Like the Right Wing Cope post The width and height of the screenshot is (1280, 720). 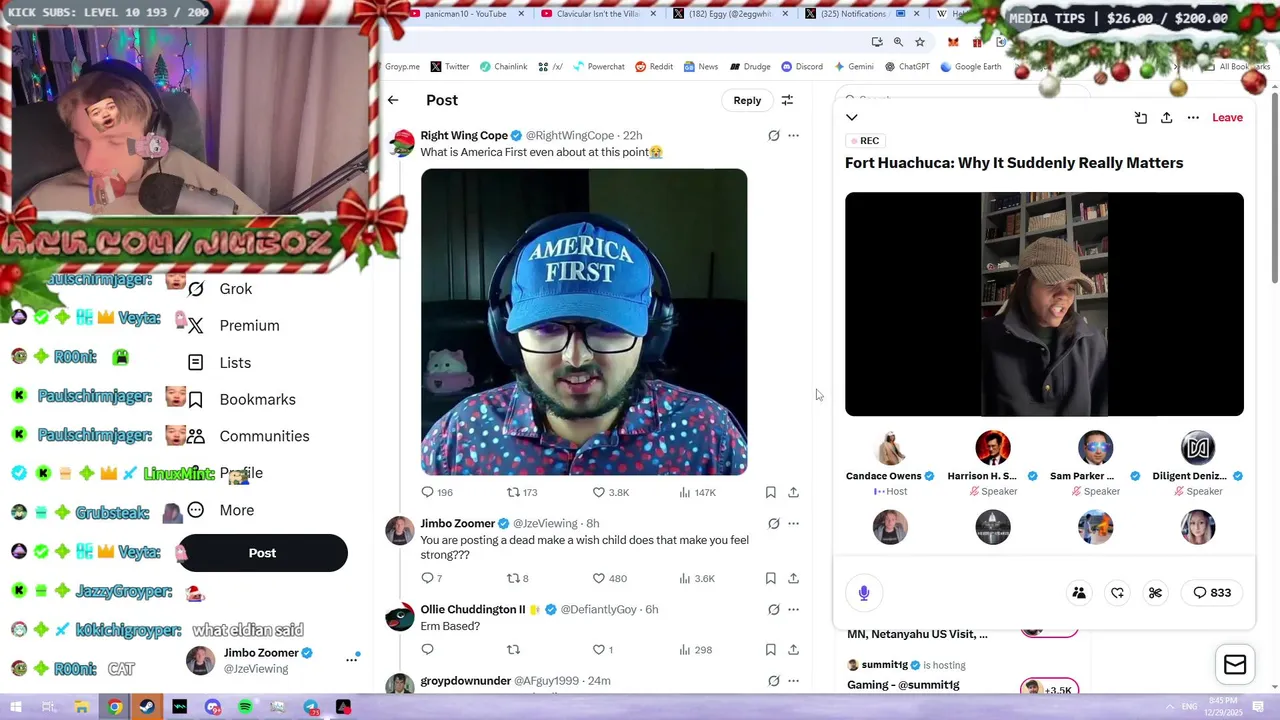[599, 492]
